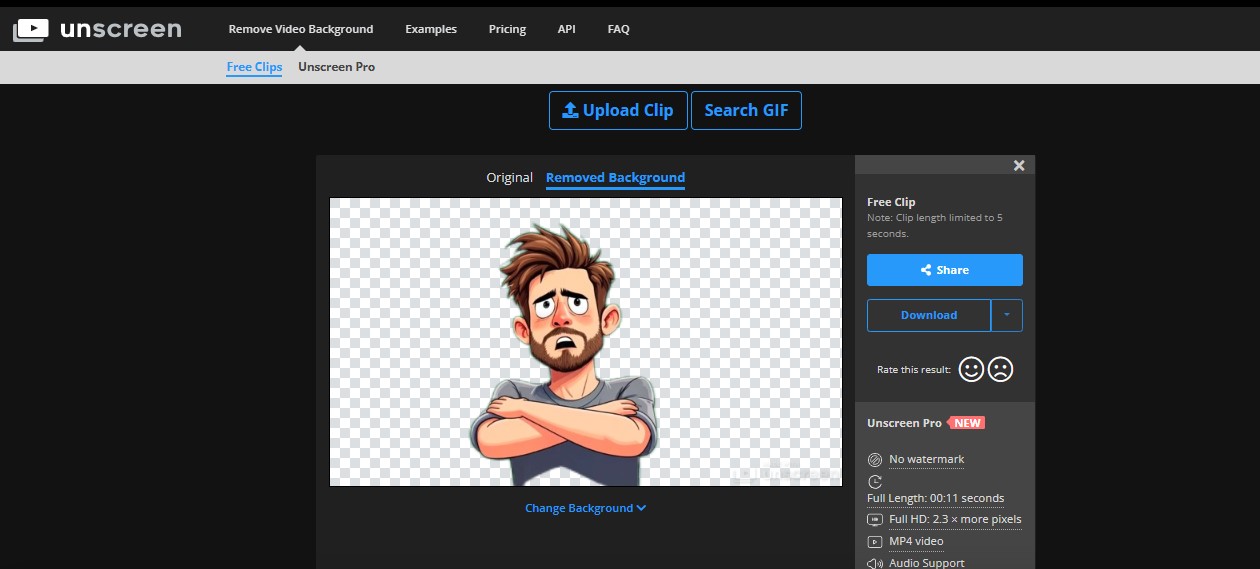Share the processed clip

945,270
